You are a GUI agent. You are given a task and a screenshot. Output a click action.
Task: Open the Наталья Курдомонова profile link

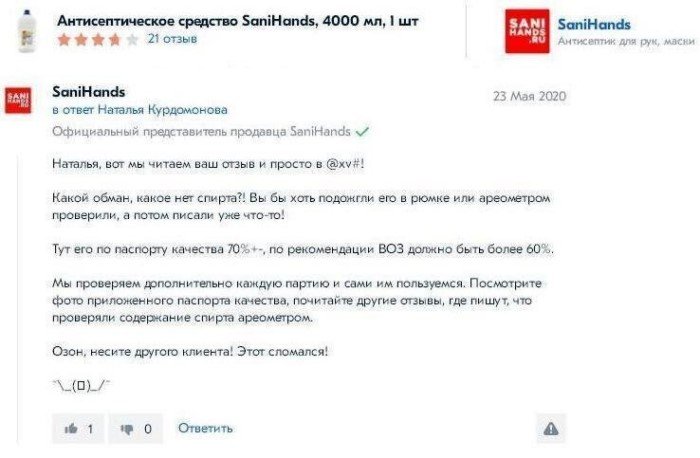[162, 110]
